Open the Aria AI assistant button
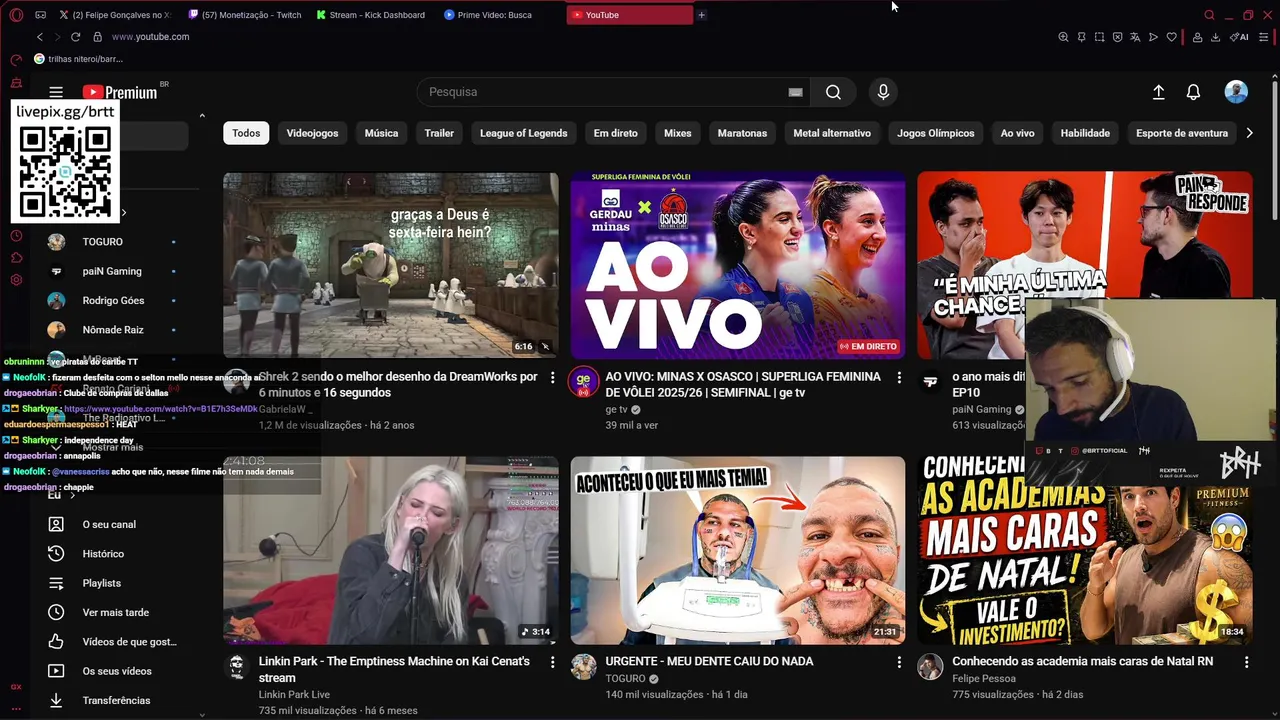 [x=1239, y=37]
